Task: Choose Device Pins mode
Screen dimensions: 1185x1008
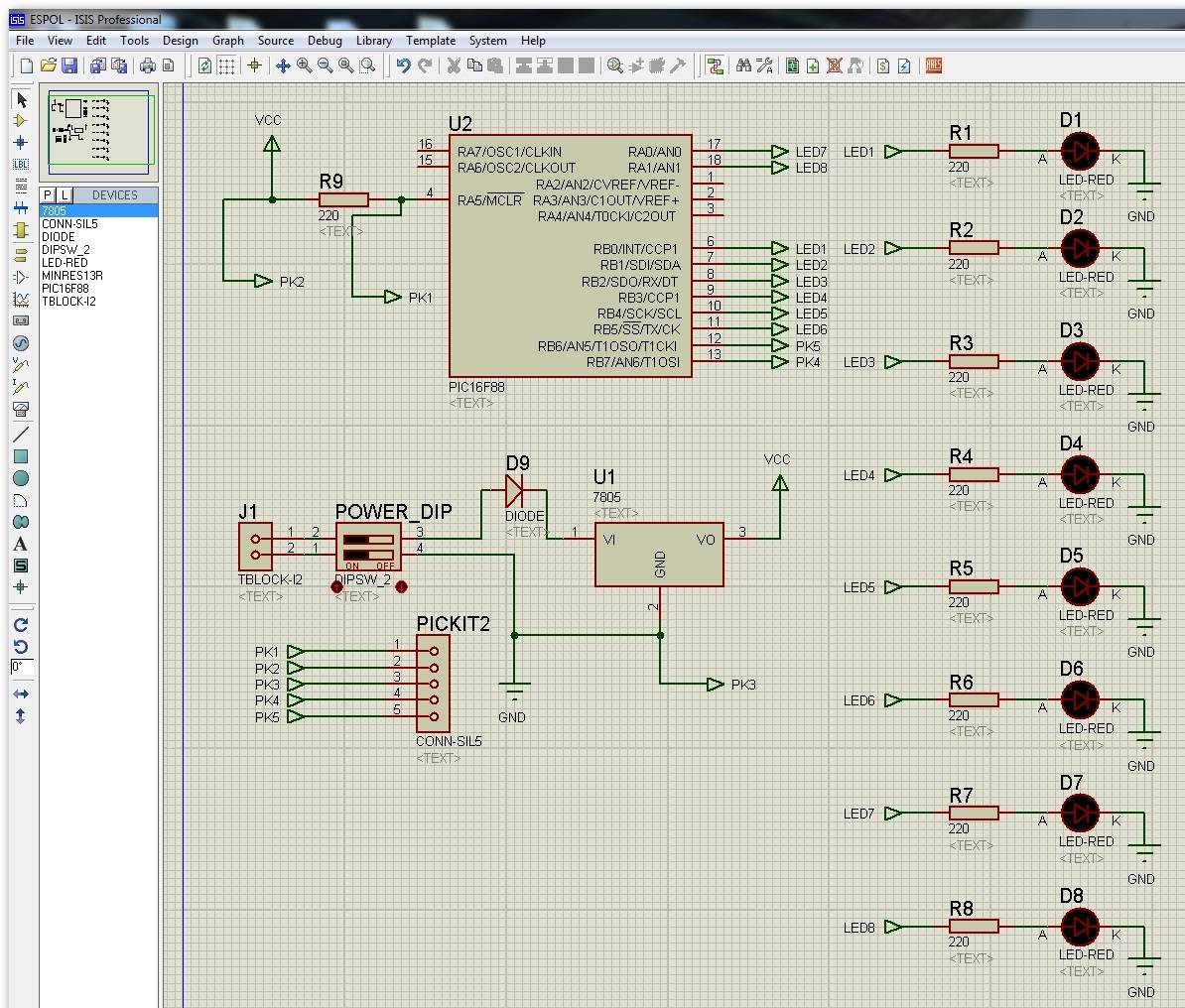Action: coord(21,278)
